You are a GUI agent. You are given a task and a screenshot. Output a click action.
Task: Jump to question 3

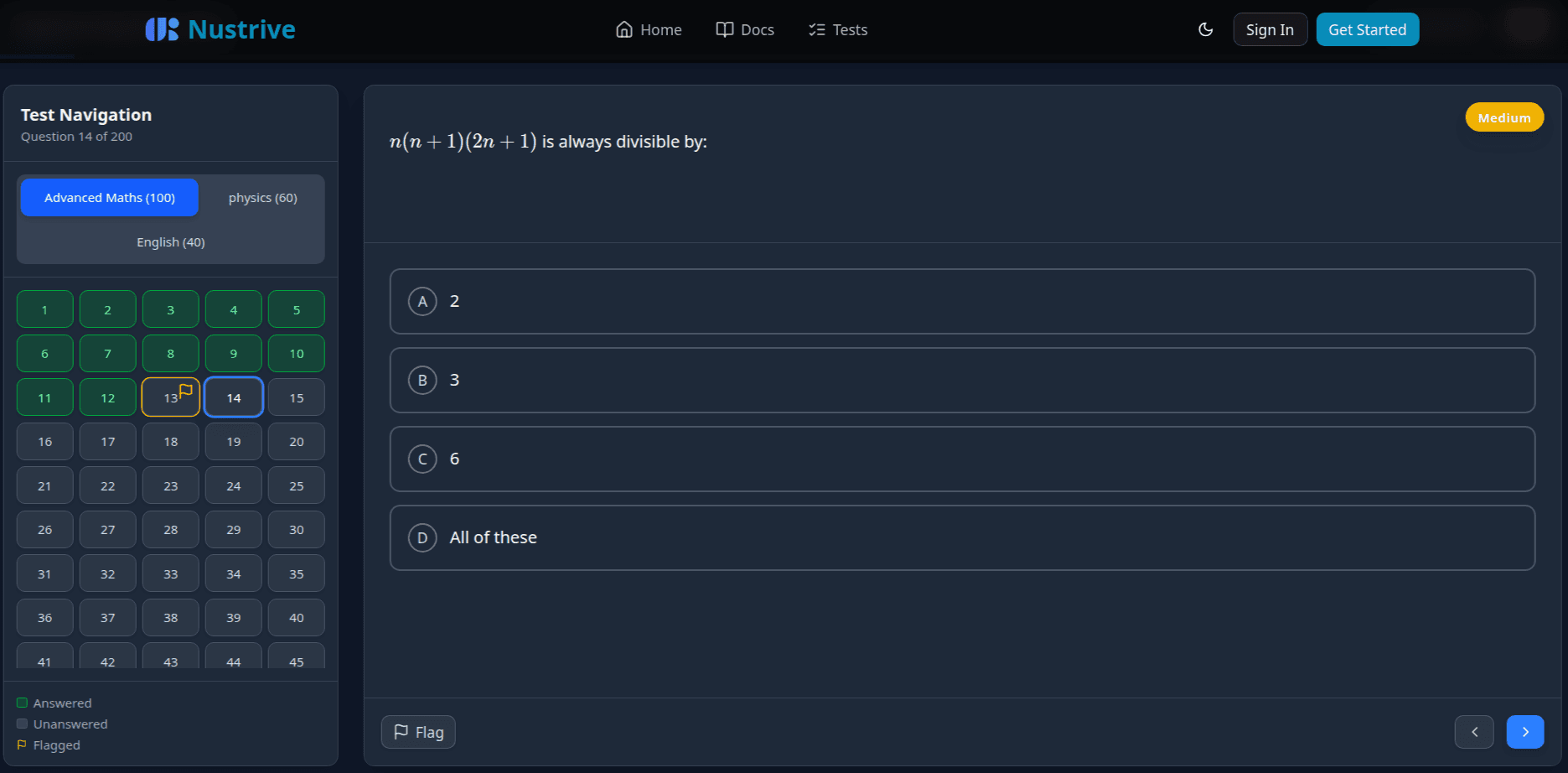point(170,309)
